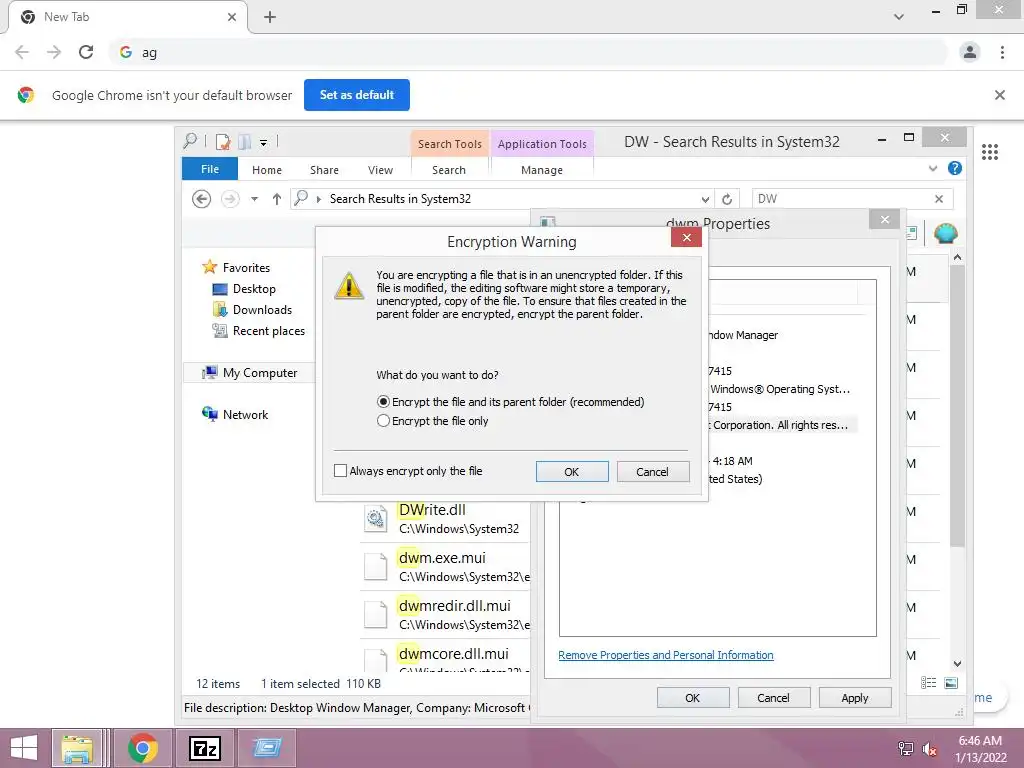Open File Explorer from taskbar
The height and width of the screenshot is (768, 1024).
(77, 748)
